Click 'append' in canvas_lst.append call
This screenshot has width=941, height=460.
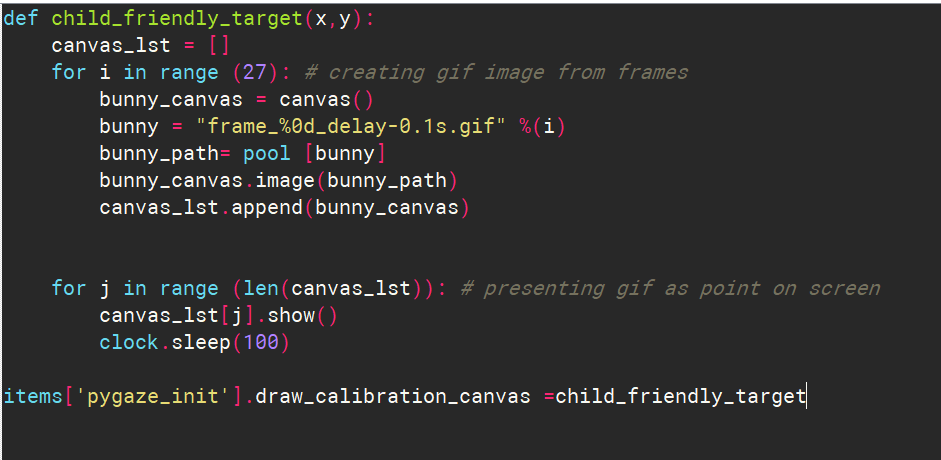click(267, 208)
